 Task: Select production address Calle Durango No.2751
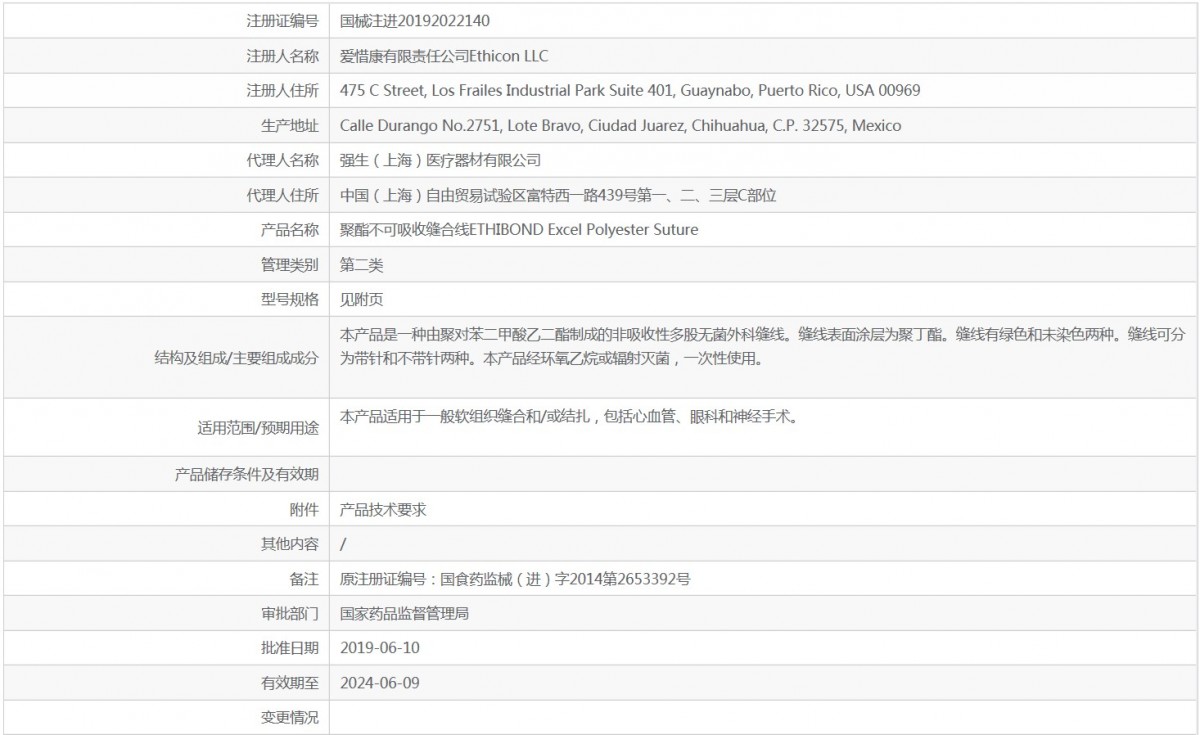[x=620, y=125]
